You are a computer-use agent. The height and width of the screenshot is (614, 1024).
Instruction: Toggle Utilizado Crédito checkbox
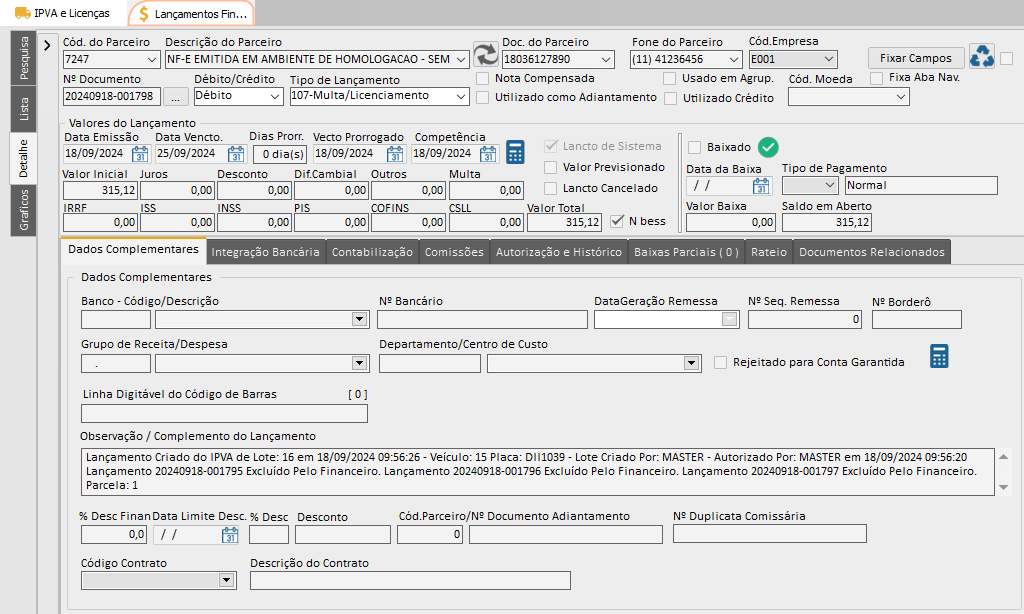[x=670, y=99]
